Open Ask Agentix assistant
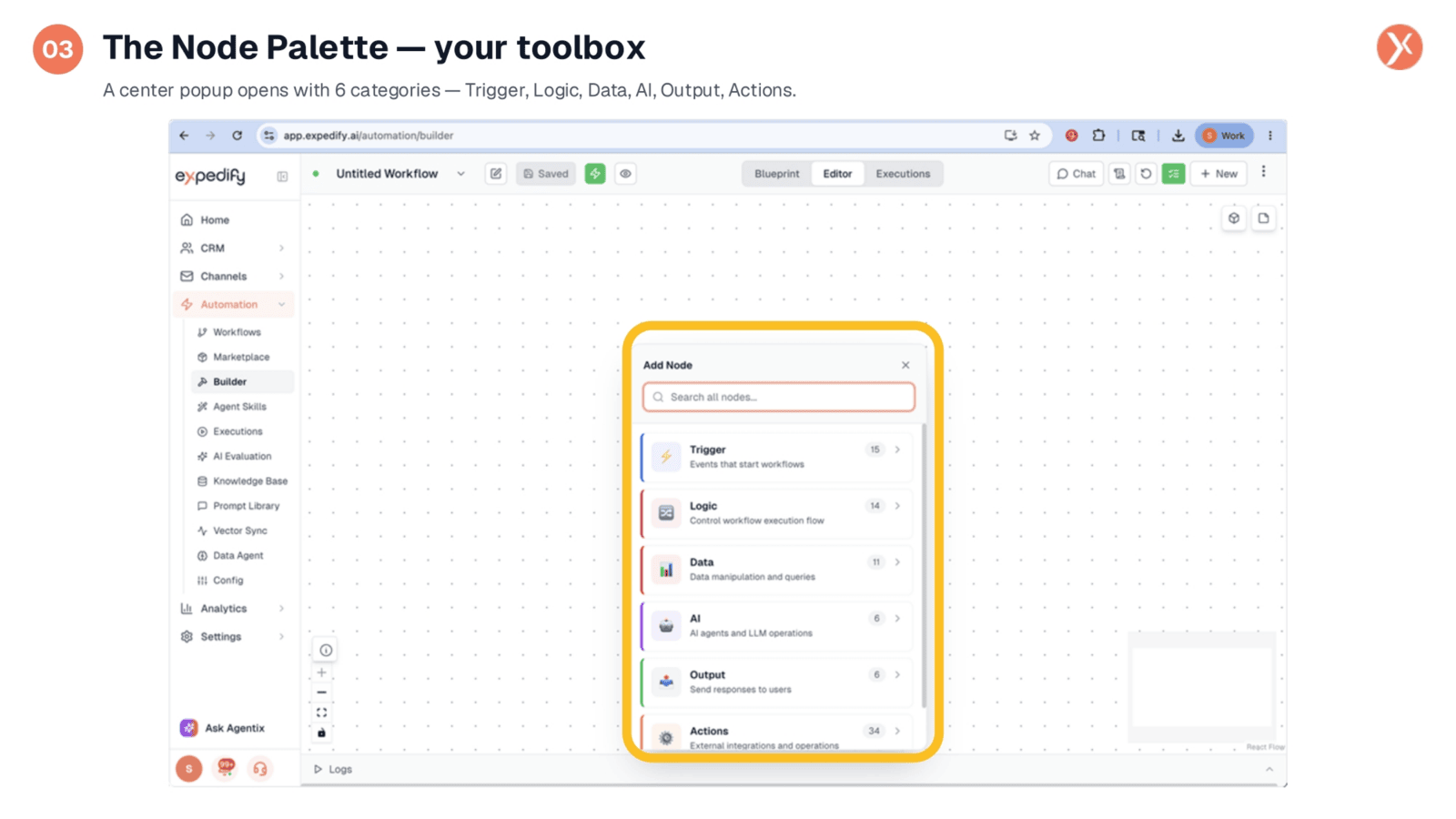This screenshot has height=819, width=1456. [x=223, y=728]
